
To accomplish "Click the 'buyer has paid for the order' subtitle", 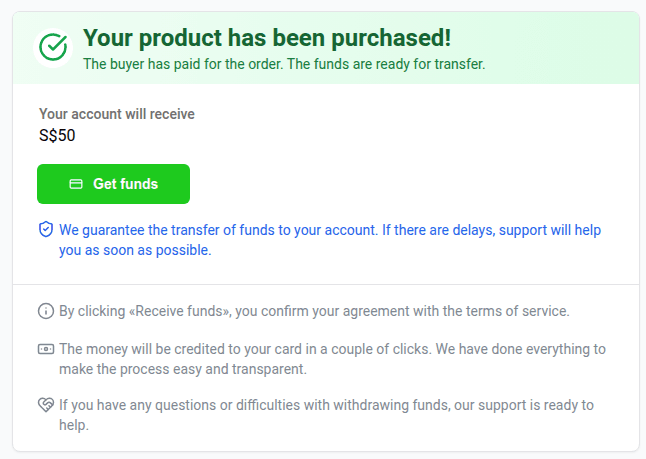I will coord(284,64).
